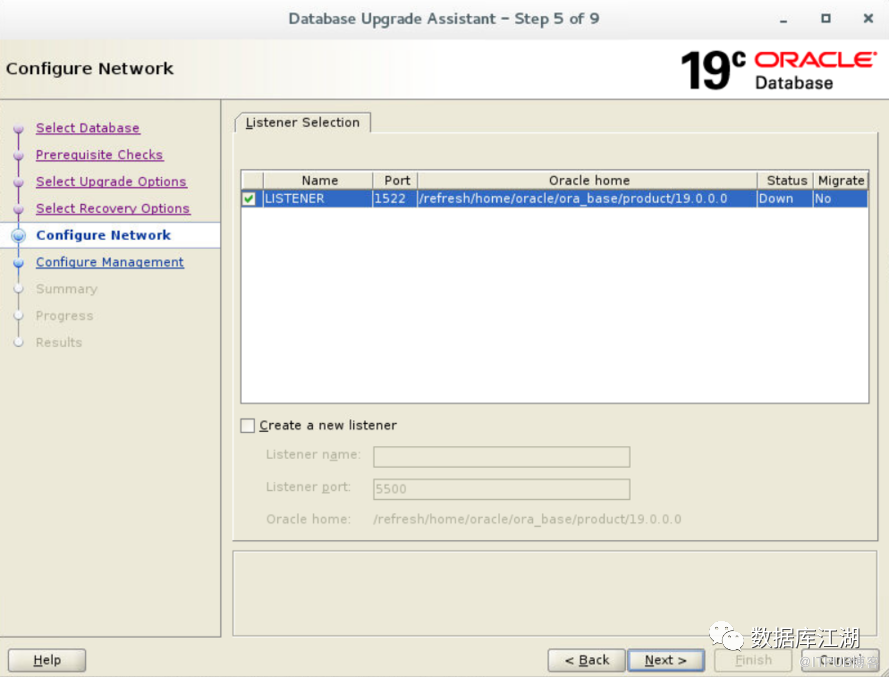The height and width of the screenshot is (677, 889).
Task: Click the Configure Management step bullet icon
Action: point(18,263)
